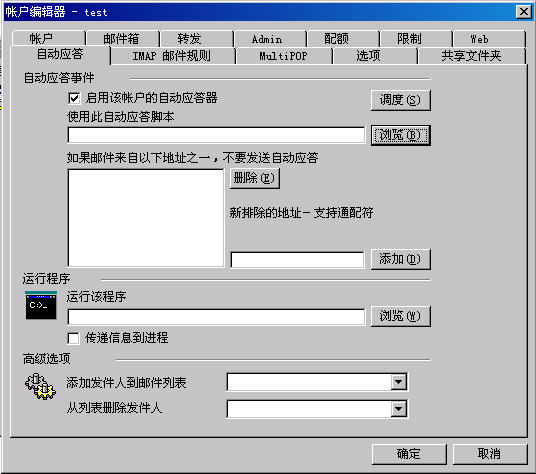Click 浏览 (B) to browse script
This screenshot has height=474, width=536.
click(x=401, y=135)
